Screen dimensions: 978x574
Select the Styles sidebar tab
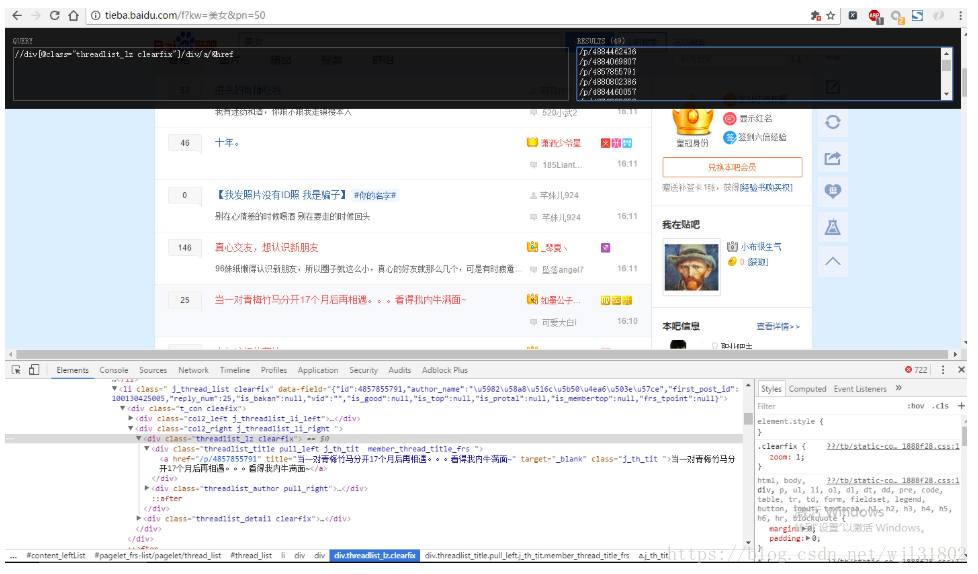(x=771, y=389)
